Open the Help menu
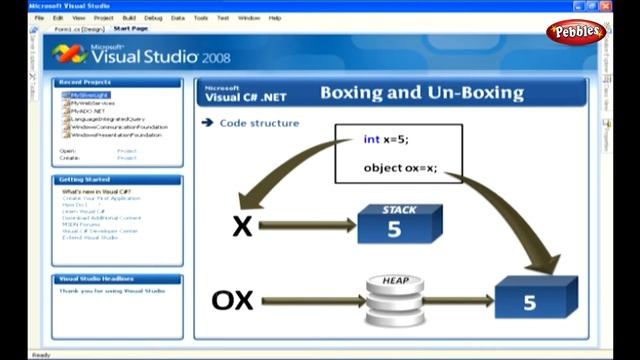The image size is (640, 360). click(275, 18)
